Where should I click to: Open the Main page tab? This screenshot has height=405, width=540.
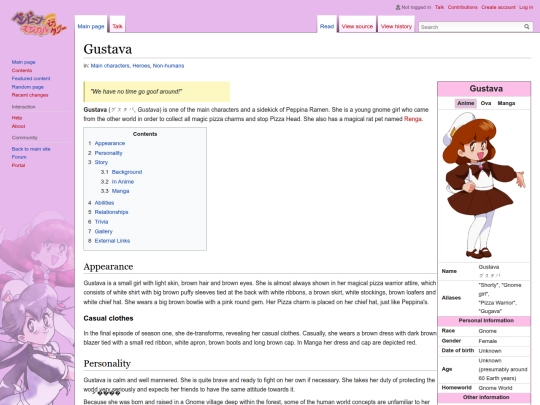click(x=91, y=26)
